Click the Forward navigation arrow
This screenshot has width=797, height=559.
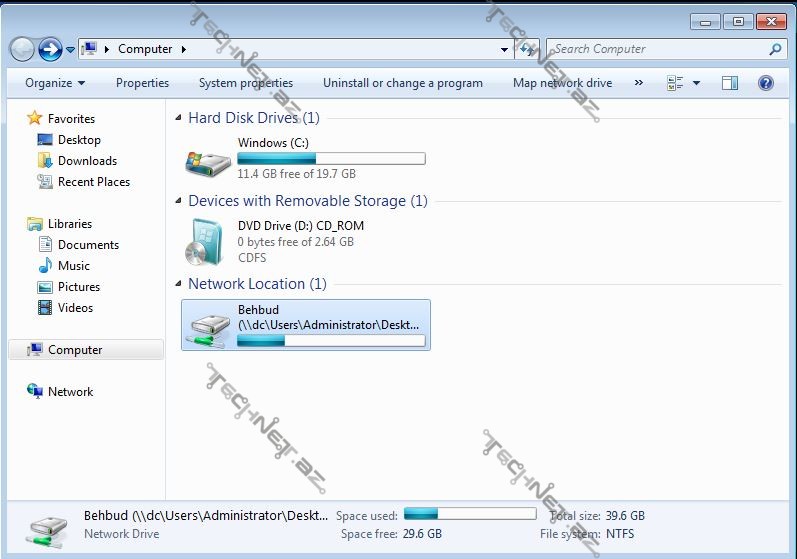point(50,49)
